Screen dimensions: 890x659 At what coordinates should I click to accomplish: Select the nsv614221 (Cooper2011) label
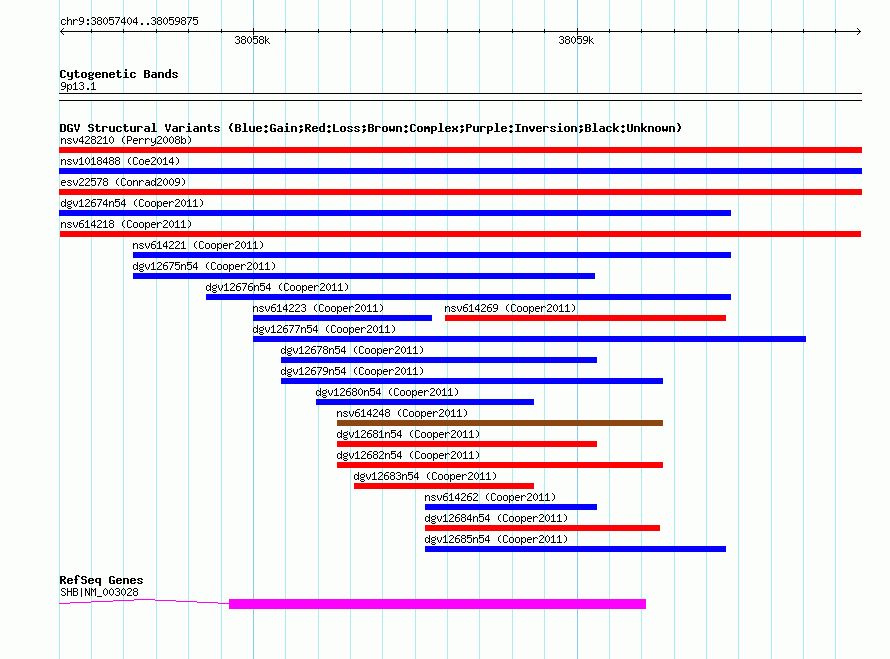tap(198, 245)
